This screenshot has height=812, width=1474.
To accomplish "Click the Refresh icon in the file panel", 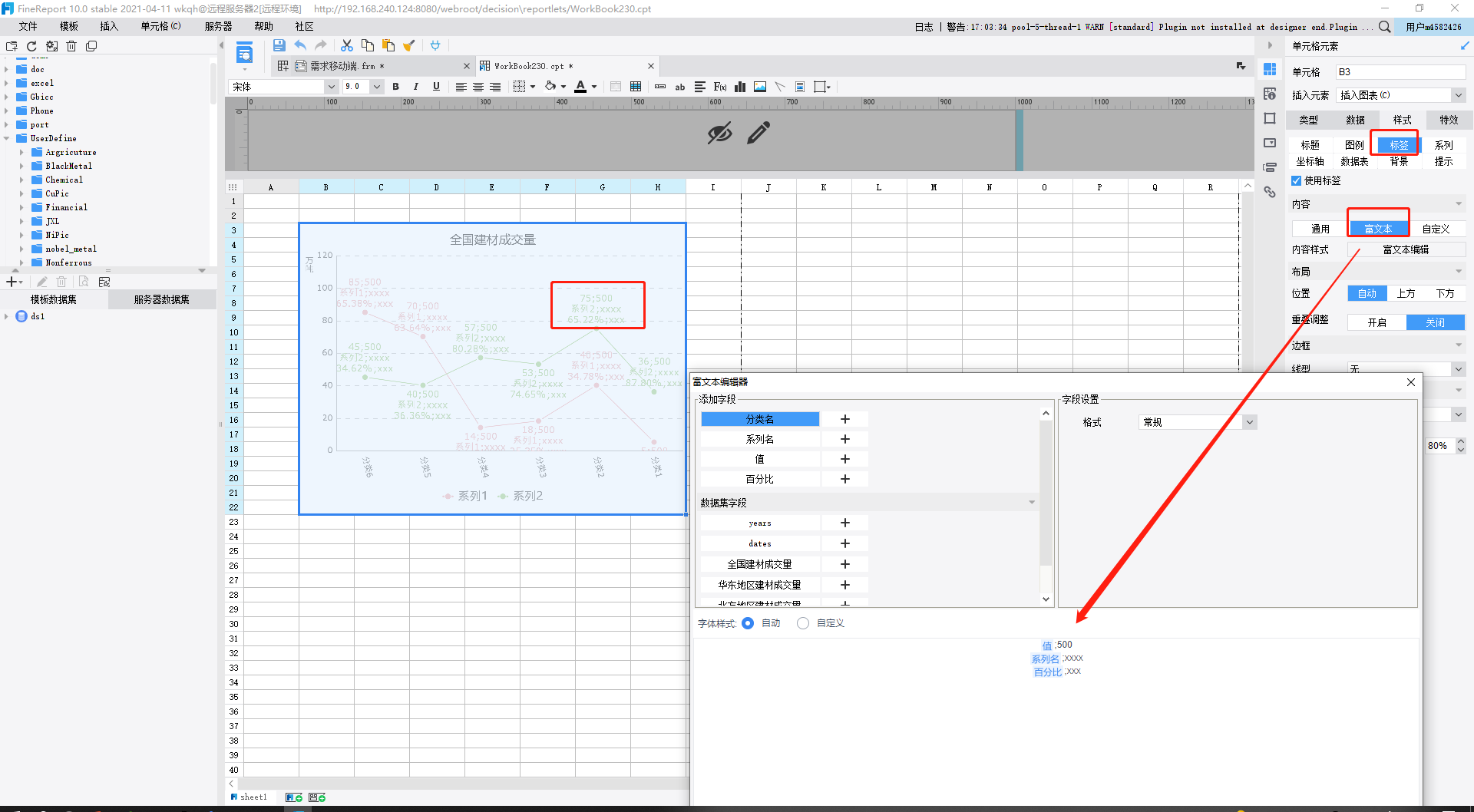I will 31,46.
